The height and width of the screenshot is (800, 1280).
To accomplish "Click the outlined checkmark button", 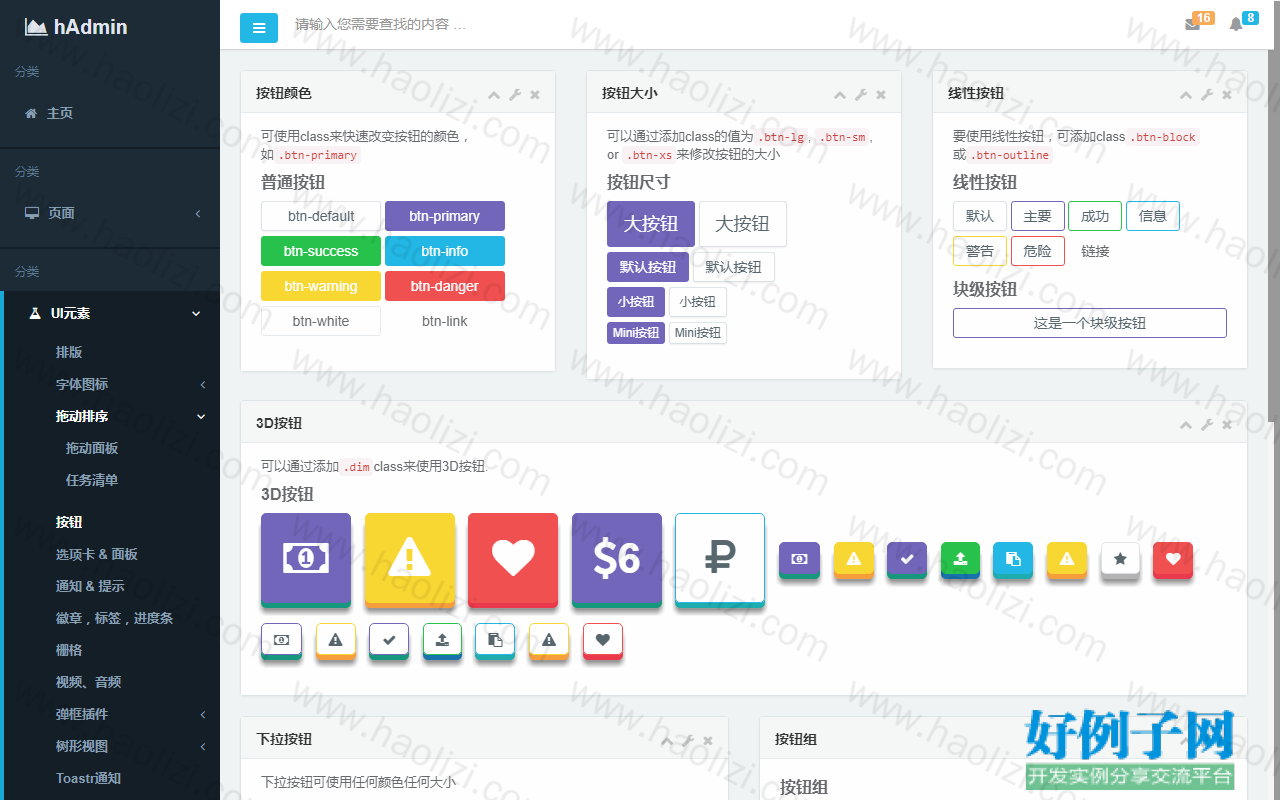I will tap(389, 641).
